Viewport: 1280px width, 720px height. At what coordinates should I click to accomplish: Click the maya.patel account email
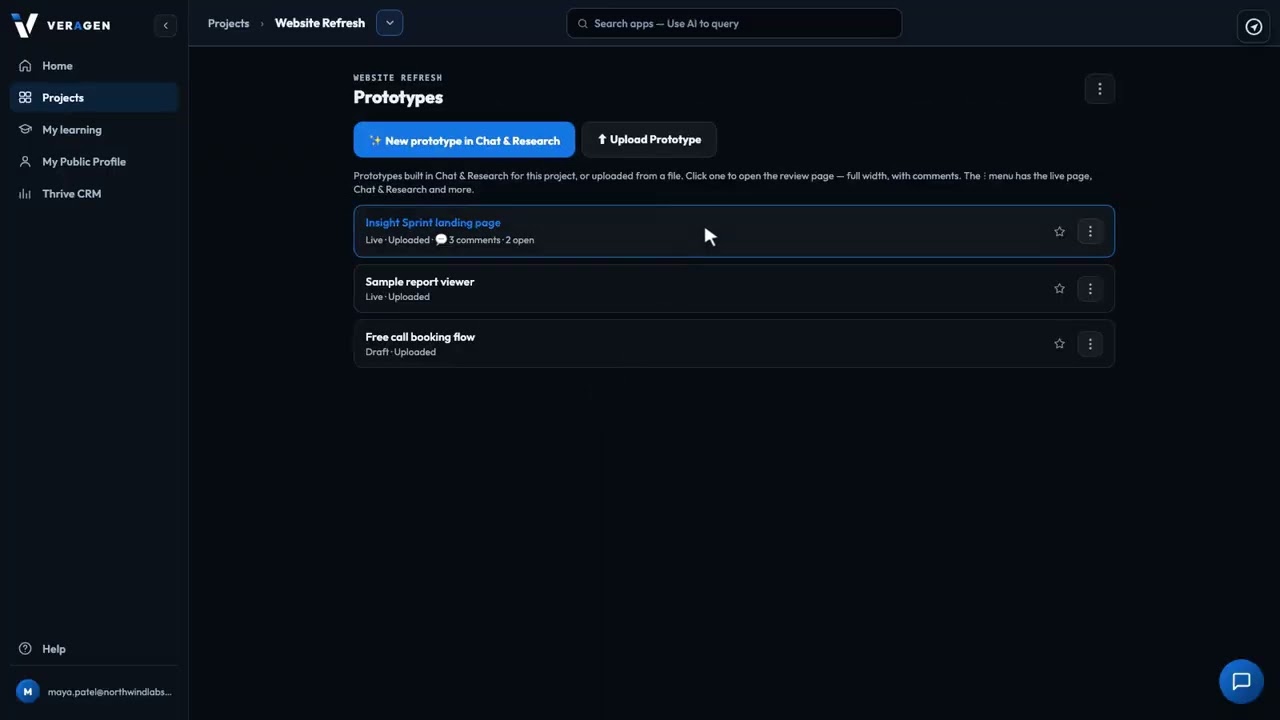pos(110,692)
